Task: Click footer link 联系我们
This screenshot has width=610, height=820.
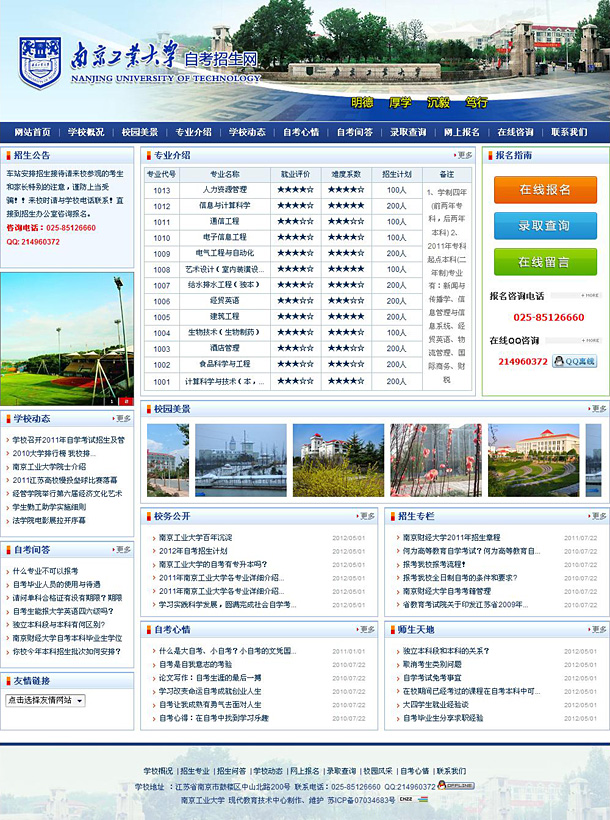Action: coord(451,771)
